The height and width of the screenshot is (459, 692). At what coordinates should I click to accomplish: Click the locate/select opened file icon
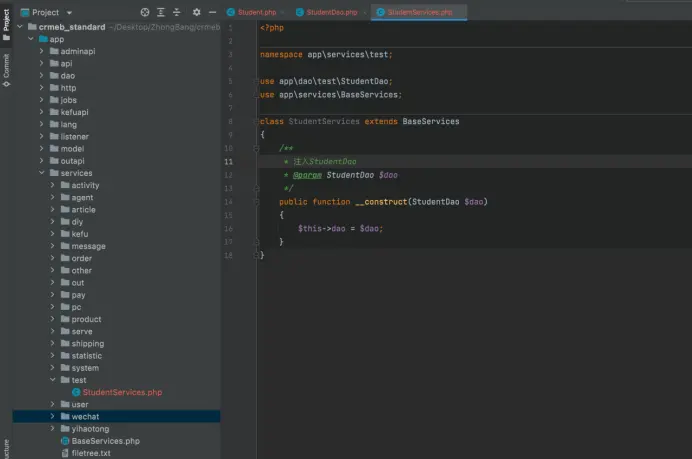point(145,12)
